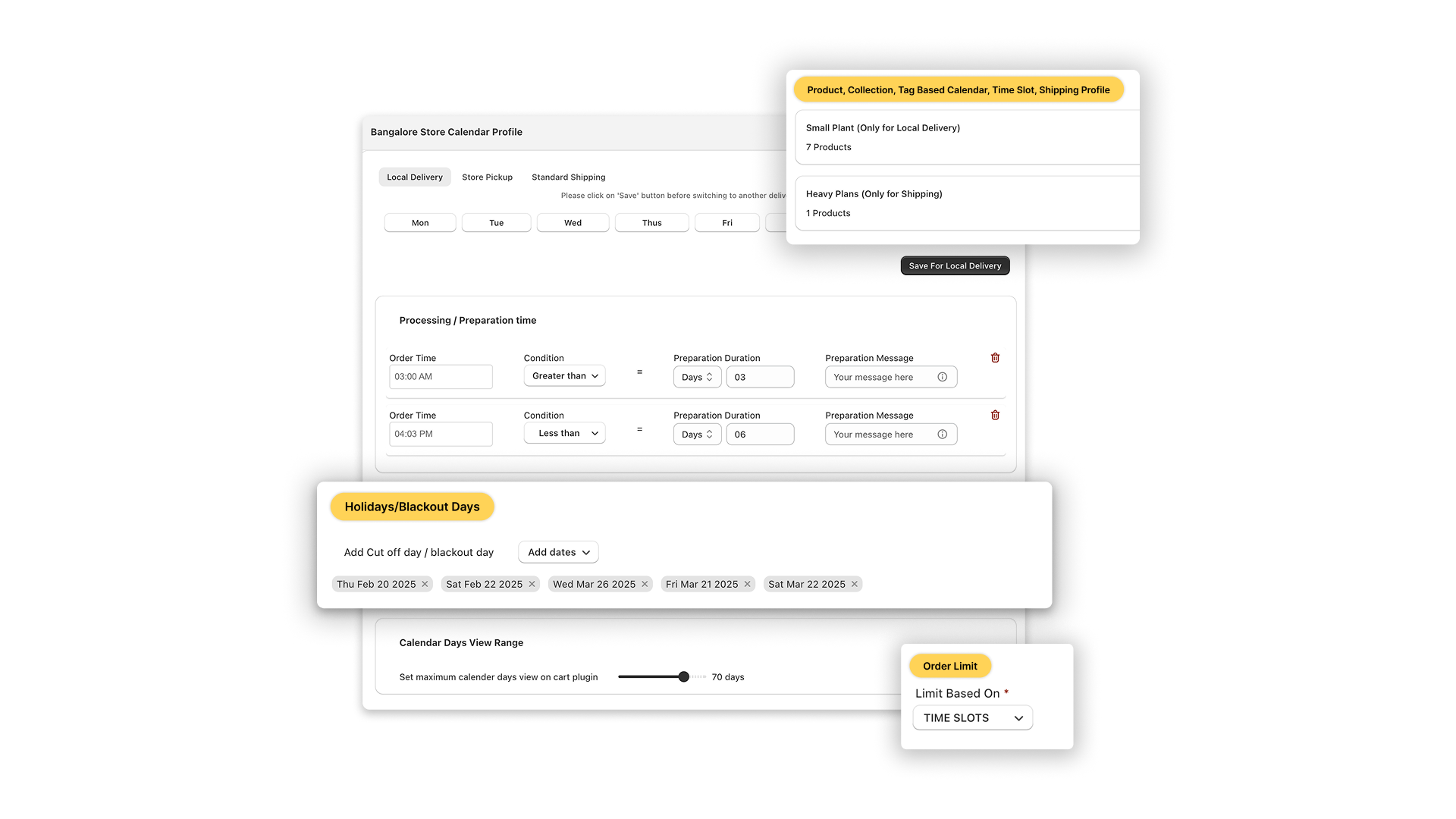This screenshot has width=1456, height=819.
Task: Click info icon in first preparation message
Action: click(x=942, y=377)
